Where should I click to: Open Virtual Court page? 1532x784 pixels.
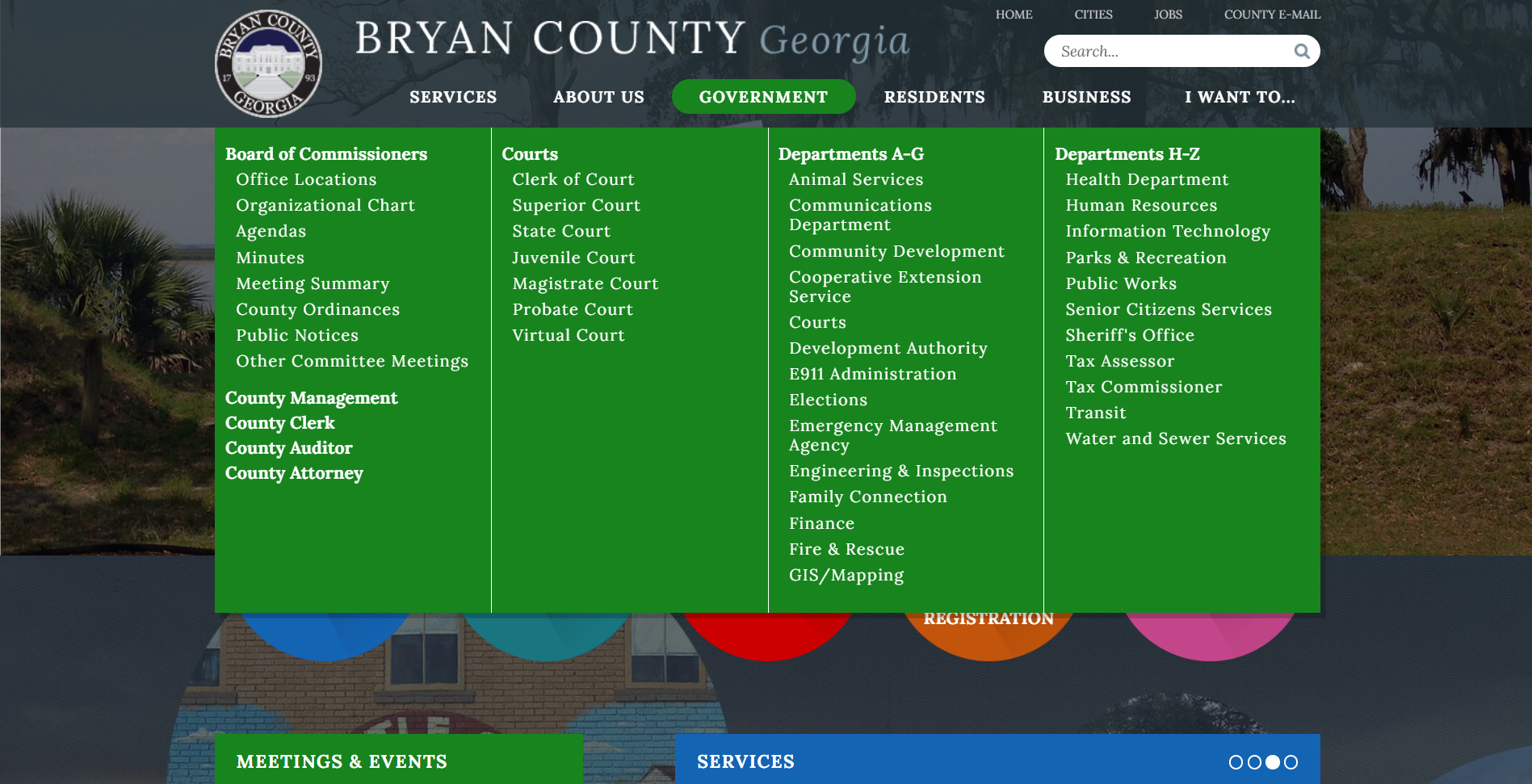click(x=569, y=335)
